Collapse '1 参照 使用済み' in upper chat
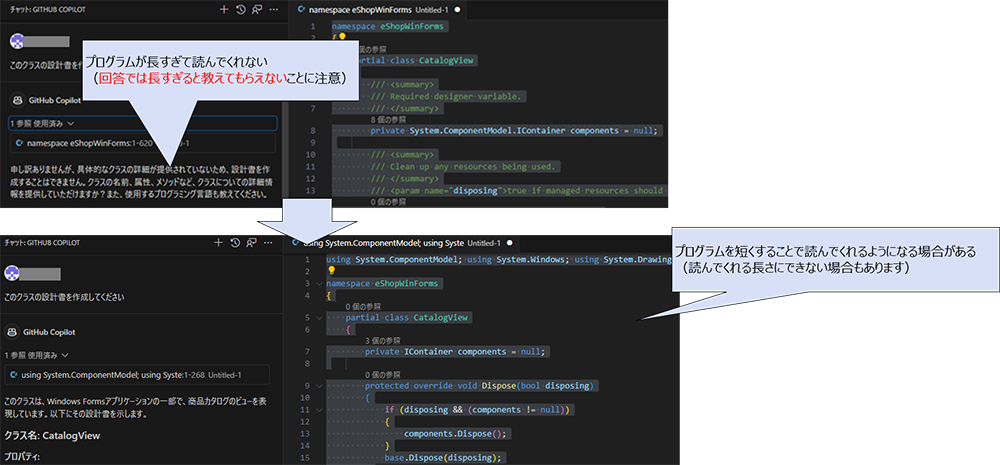Viewport: 1000px width, 465px height. (41, 122)
